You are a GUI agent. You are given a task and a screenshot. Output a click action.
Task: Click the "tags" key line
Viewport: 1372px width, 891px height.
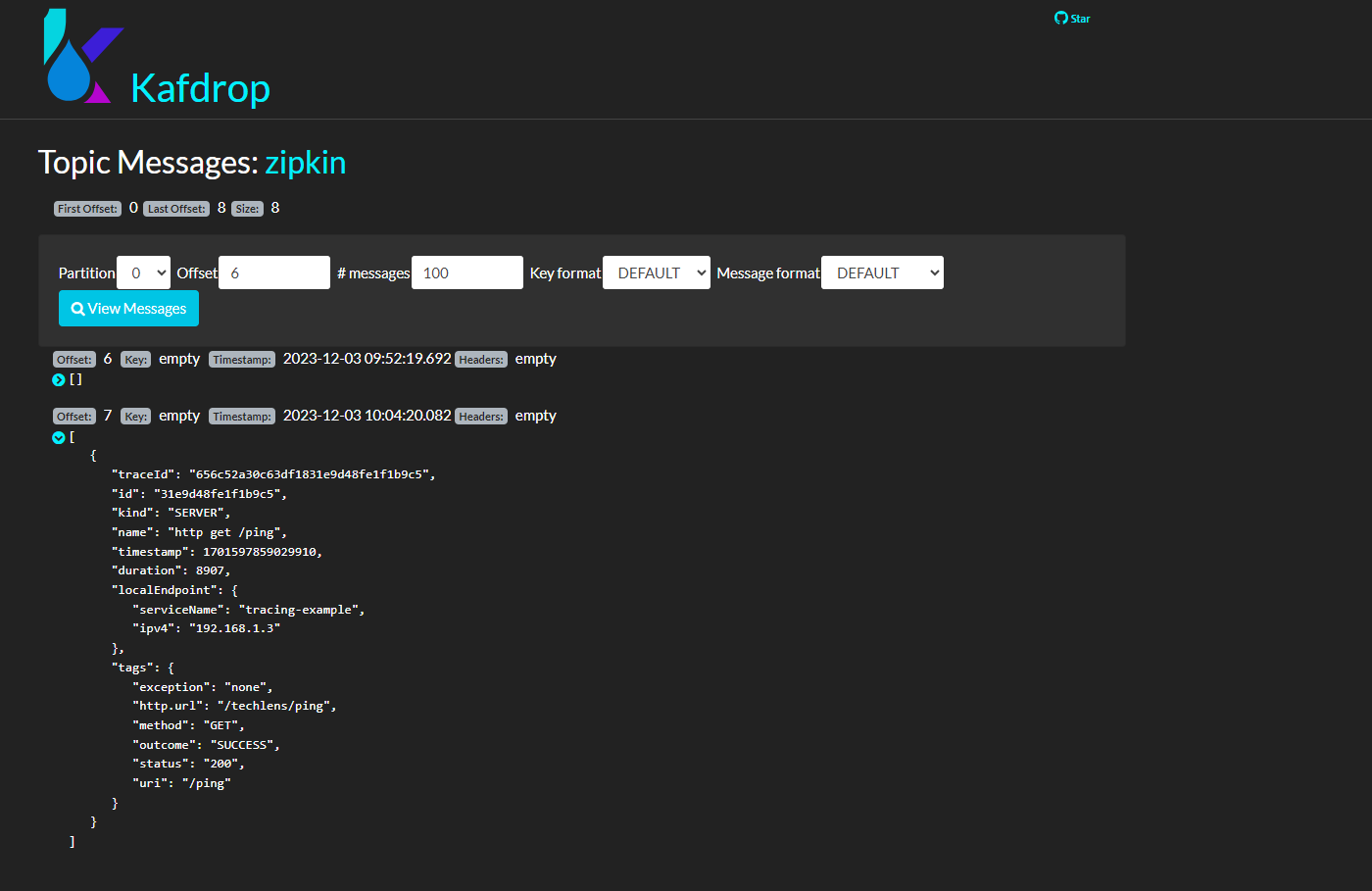click(143, 668)
